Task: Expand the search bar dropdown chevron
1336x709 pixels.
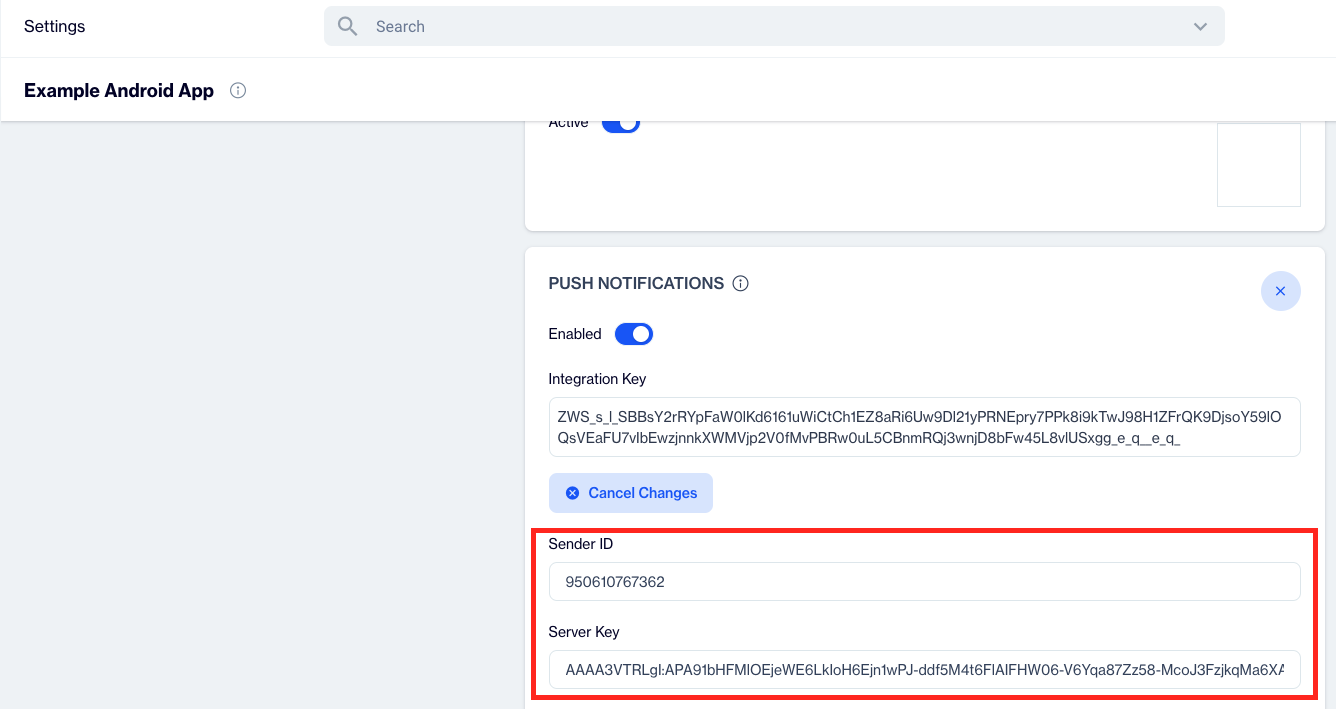Action: point(1200,27)
